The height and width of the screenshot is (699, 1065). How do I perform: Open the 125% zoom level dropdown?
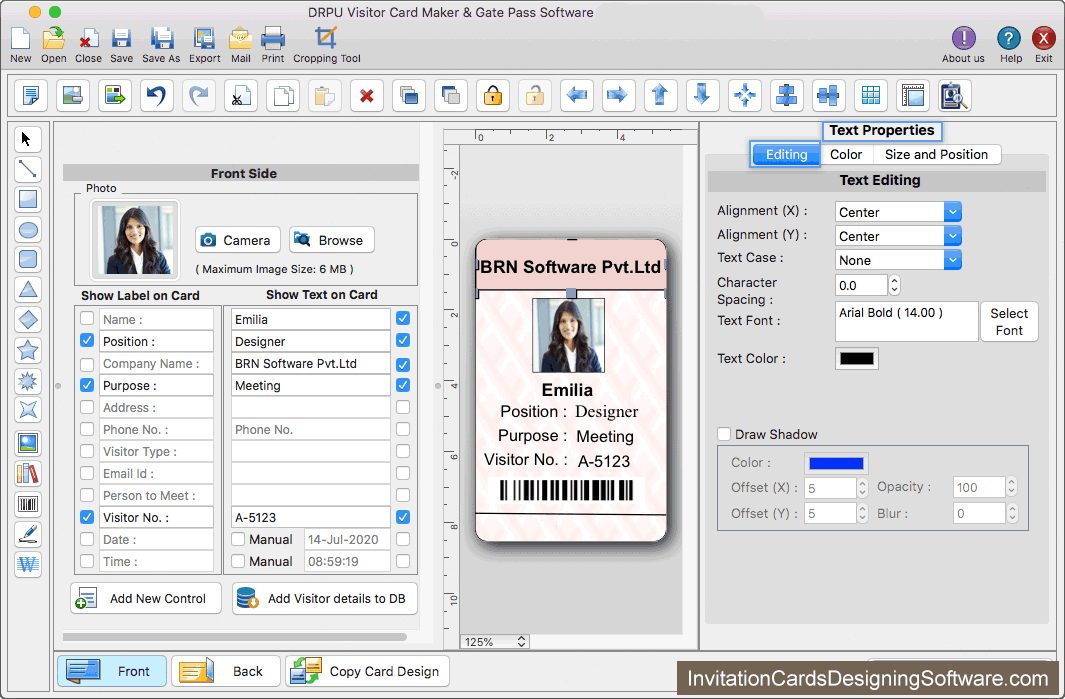pyautogui.click(x=494, y=642)
